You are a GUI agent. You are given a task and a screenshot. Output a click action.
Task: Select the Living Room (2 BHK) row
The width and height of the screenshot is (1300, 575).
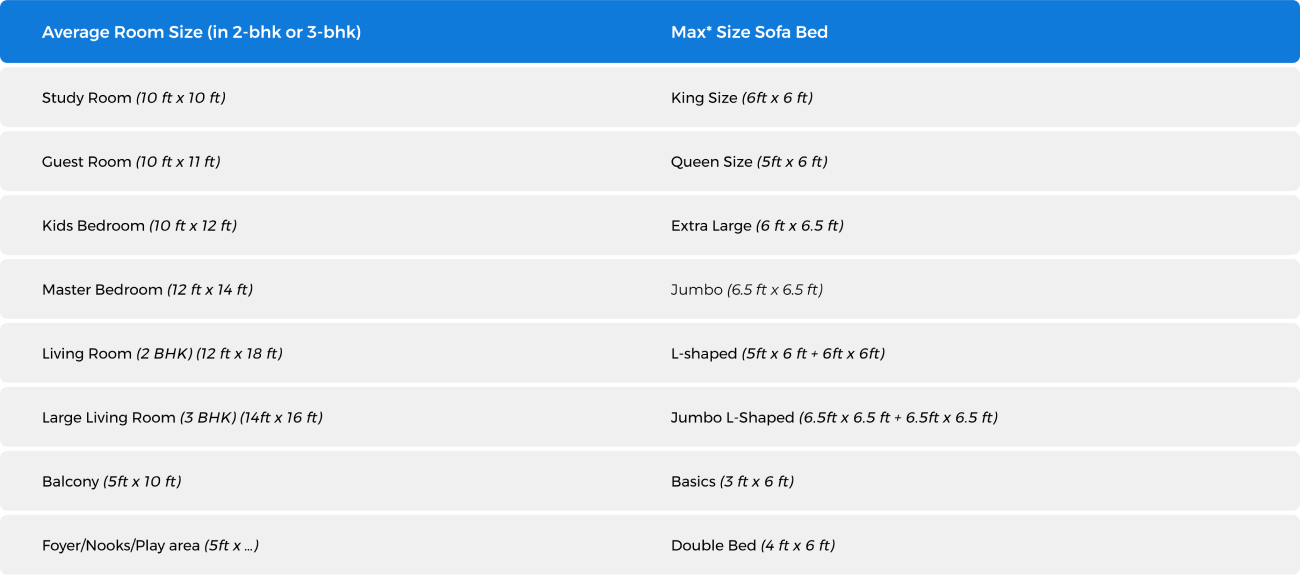pyautogui.click(x=162, y=354)
